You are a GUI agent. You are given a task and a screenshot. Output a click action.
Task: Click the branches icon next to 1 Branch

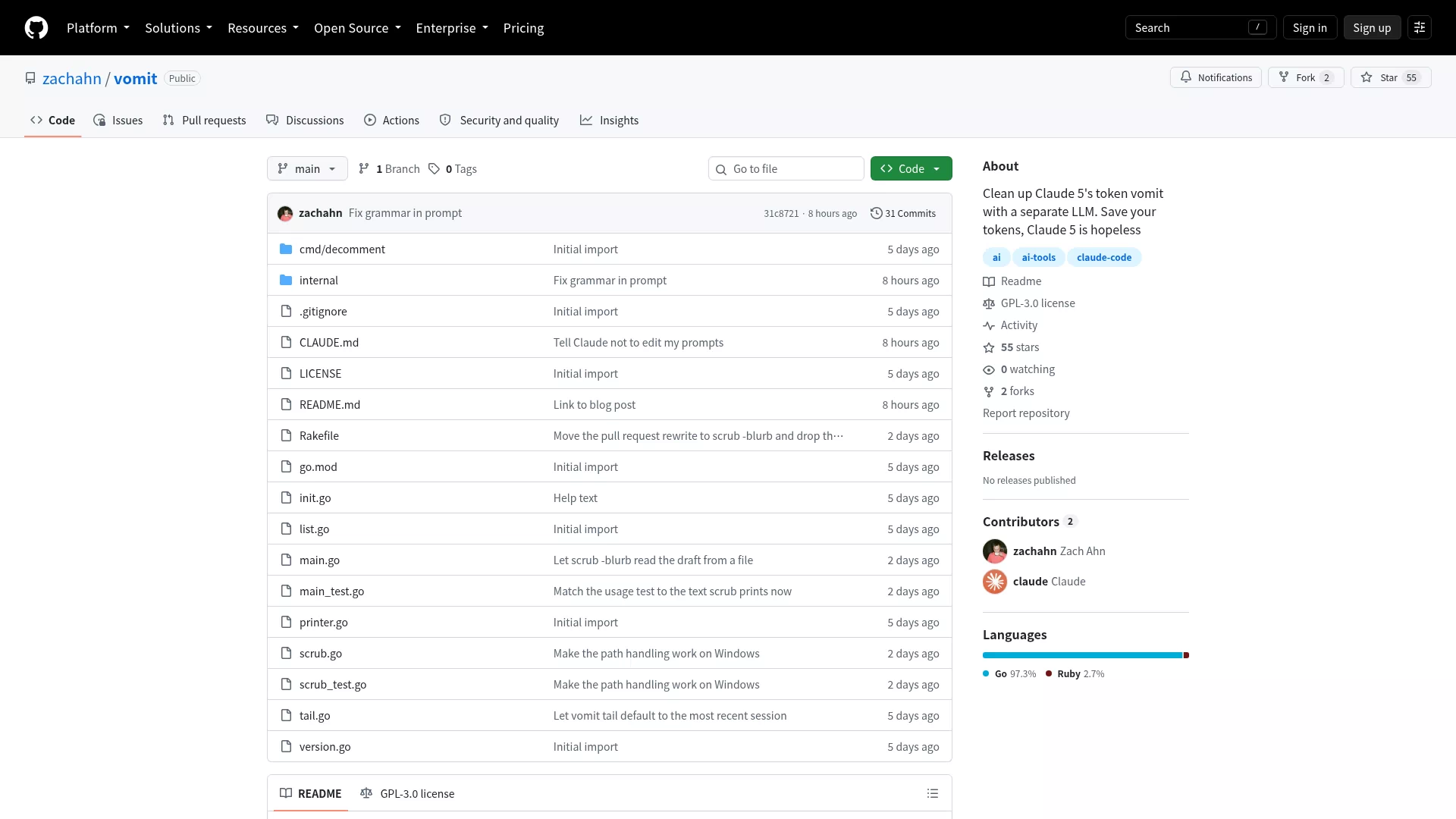click(x=364, y=169)
